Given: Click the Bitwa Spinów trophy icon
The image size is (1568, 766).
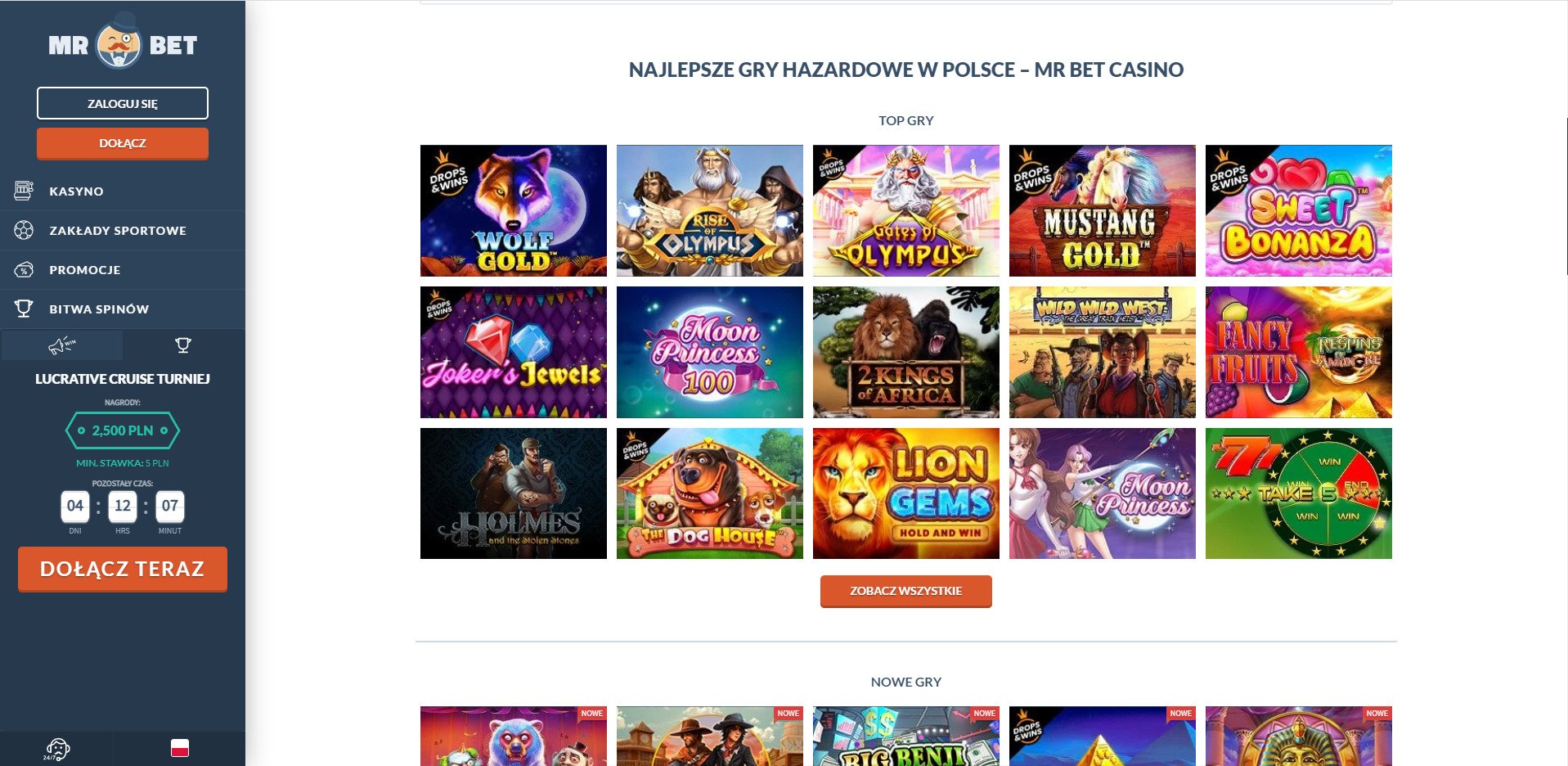Looking at the screenshot, I should click(x=24, y=309).
